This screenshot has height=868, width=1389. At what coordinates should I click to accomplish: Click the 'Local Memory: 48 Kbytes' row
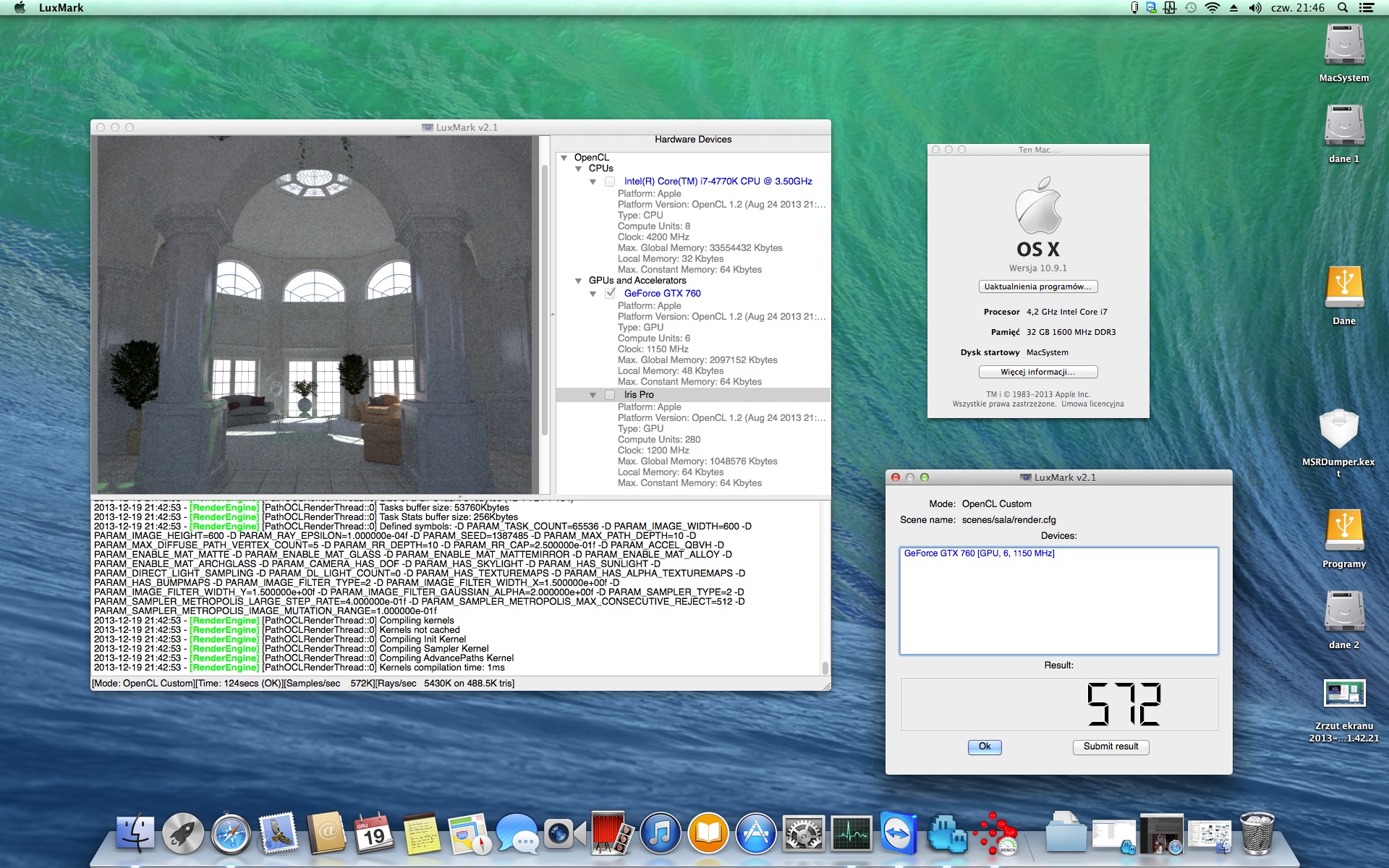(671, 371)
